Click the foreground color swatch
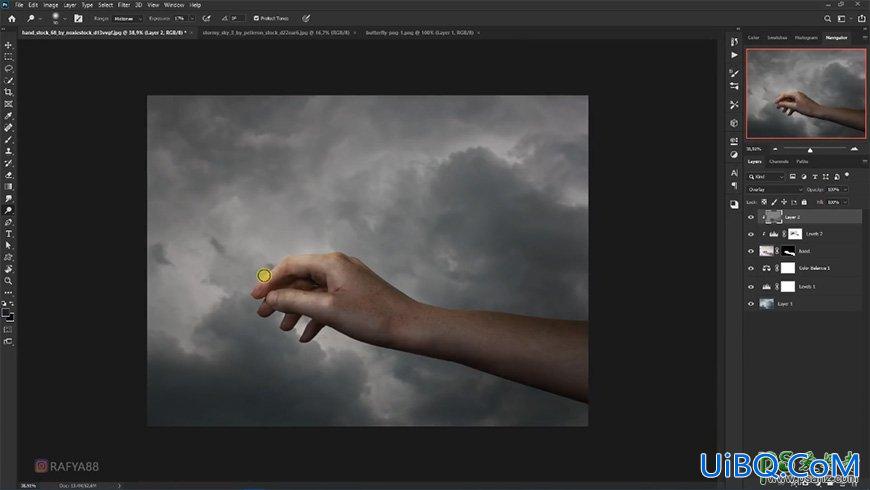The height and width of the screenshot is (490, 870). (6, 313)
